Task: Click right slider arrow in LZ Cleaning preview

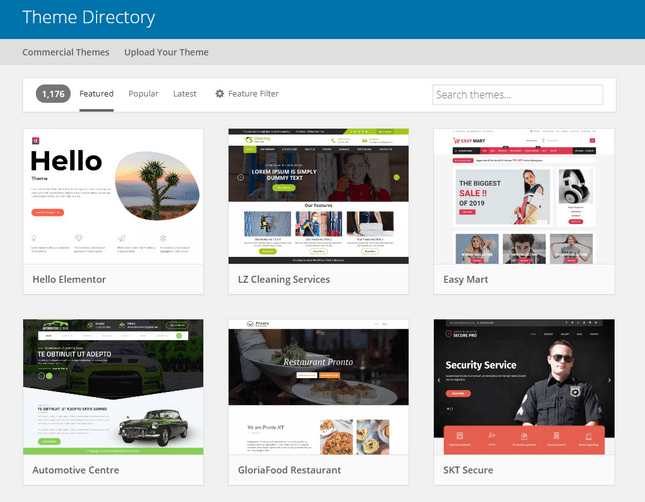Action: (x=397, y=177)
